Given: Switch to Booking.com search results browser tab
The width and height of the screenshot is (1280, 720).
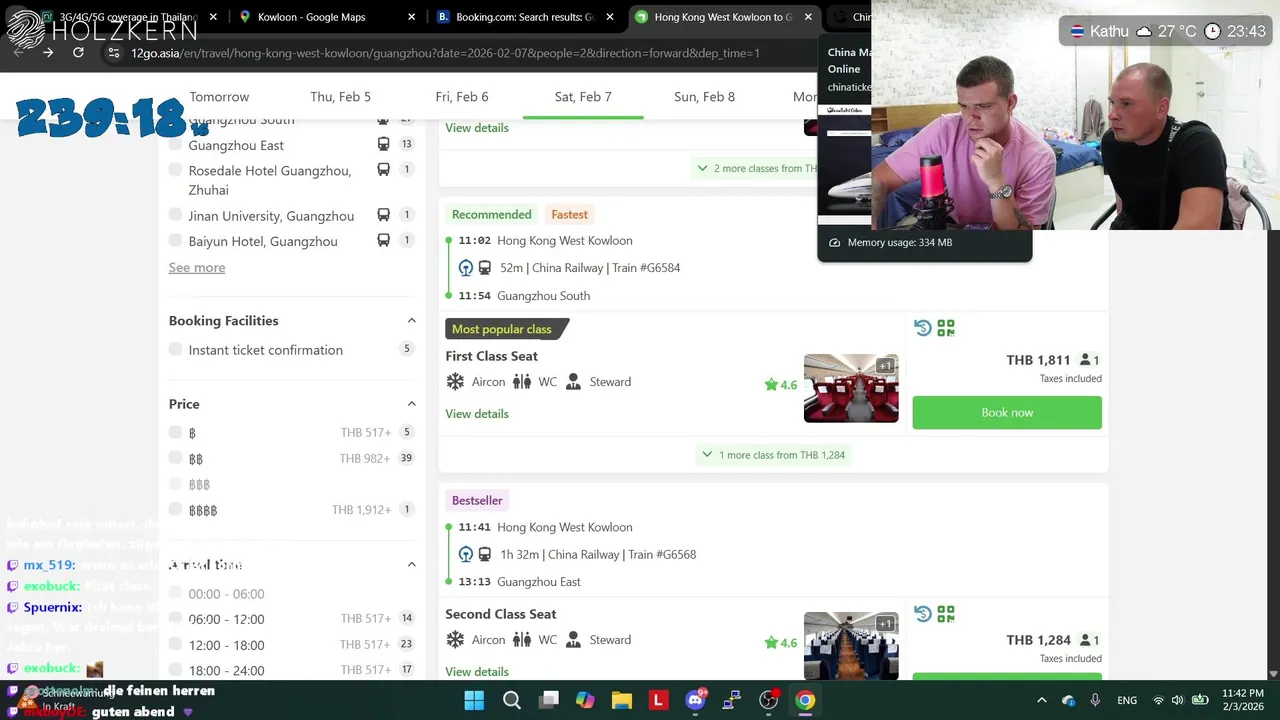Looking at the screenshot, I should point(525,17).
